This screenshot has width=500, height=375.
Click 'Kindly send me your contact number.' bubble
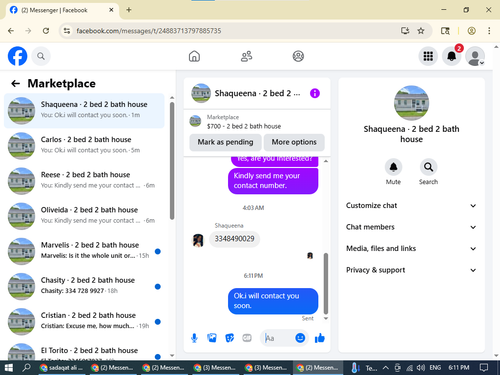point(273,181)
